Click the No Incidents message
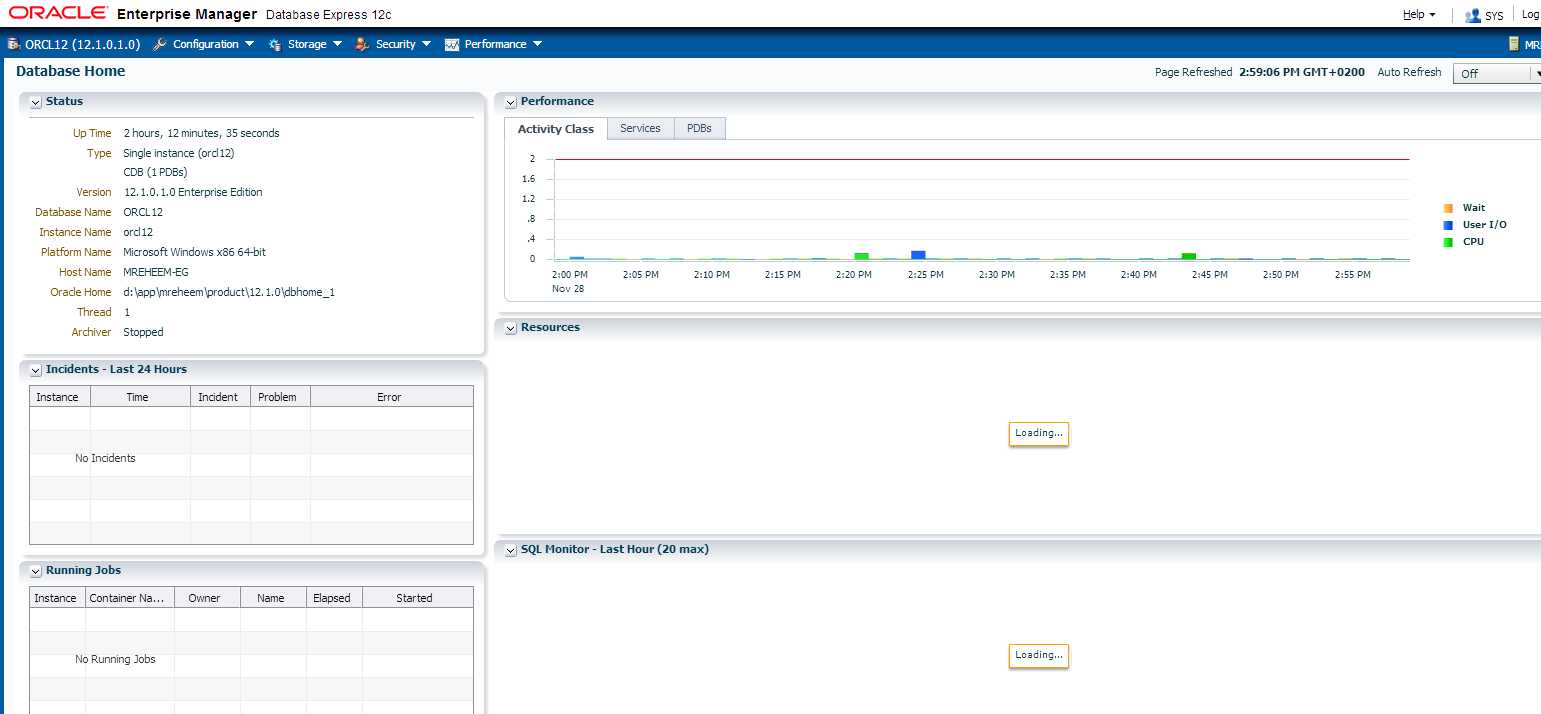The image size is (1541, 714). point(105,458)
